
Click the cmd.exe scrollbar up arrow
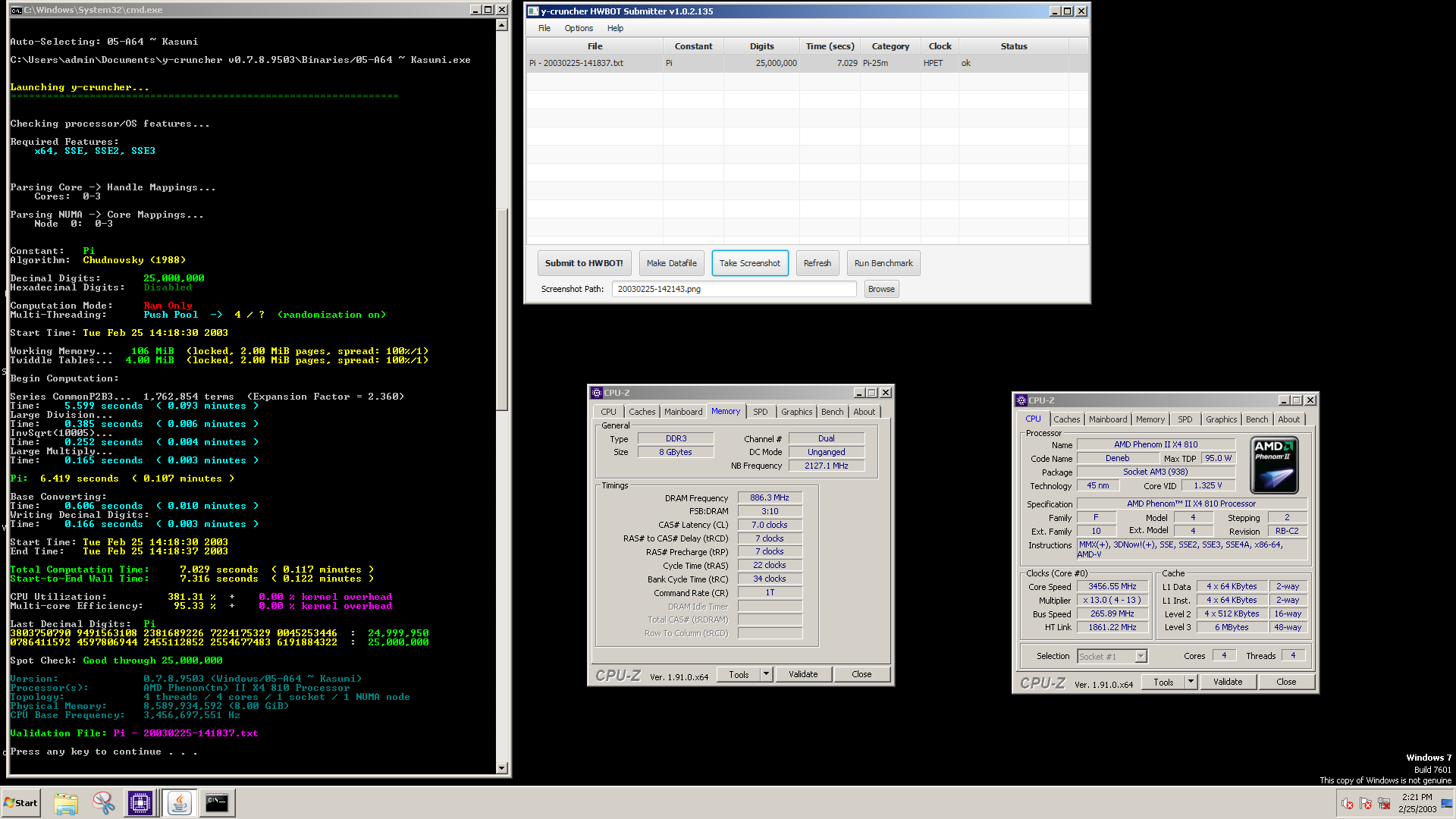click(x=501, y=25)
